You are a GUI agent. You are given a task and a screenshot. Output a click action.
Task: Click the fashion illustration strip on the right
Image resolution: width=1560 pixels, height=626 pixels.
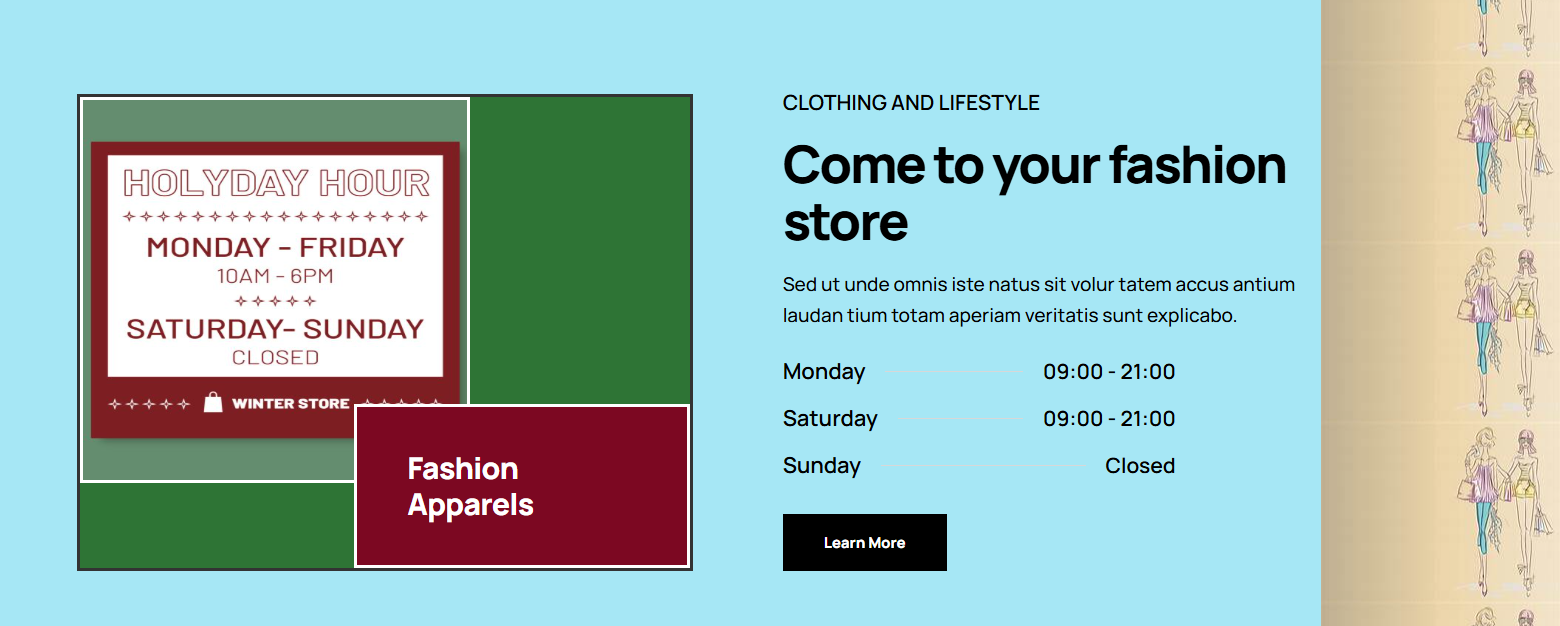click(1440, 313)
